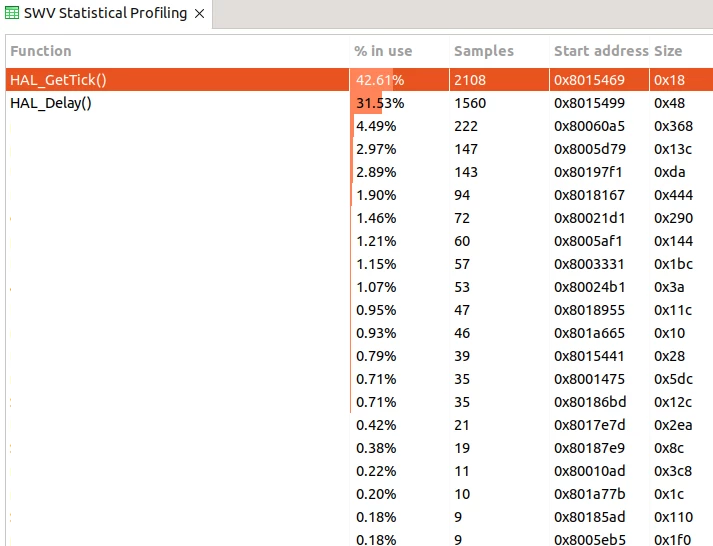713x546 pixels.
Task: Click the size value 0x48
Action: point(669,103)
